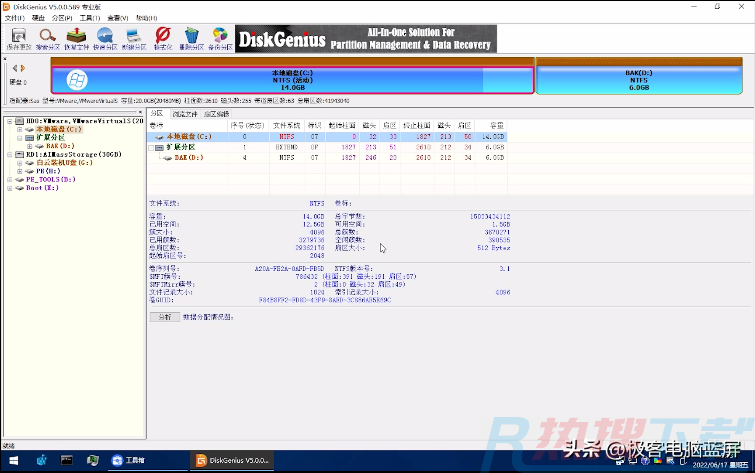Open the 查看(V) menu
Screen dimensions: 755x473
(117, 18)
